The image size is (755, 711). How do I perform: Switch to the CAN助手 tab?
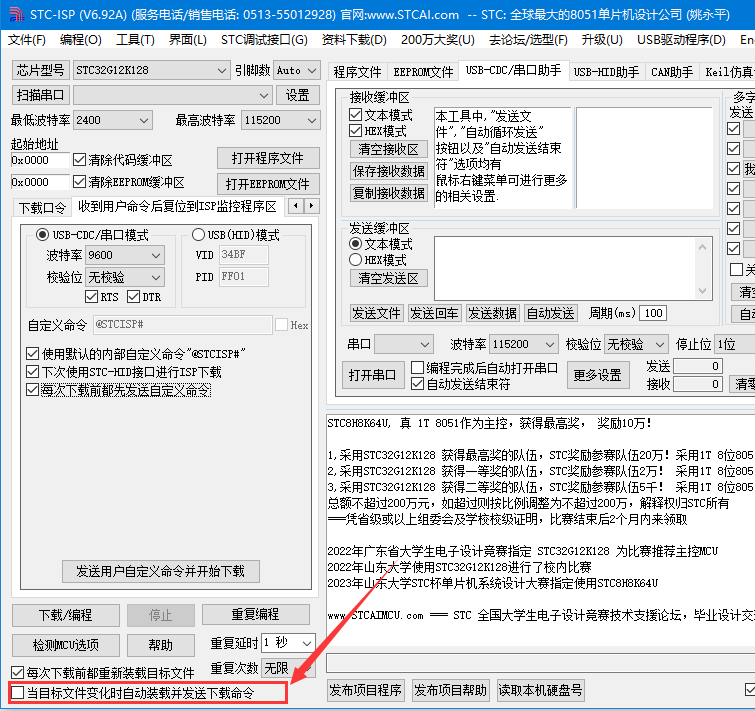click(672, 72)
